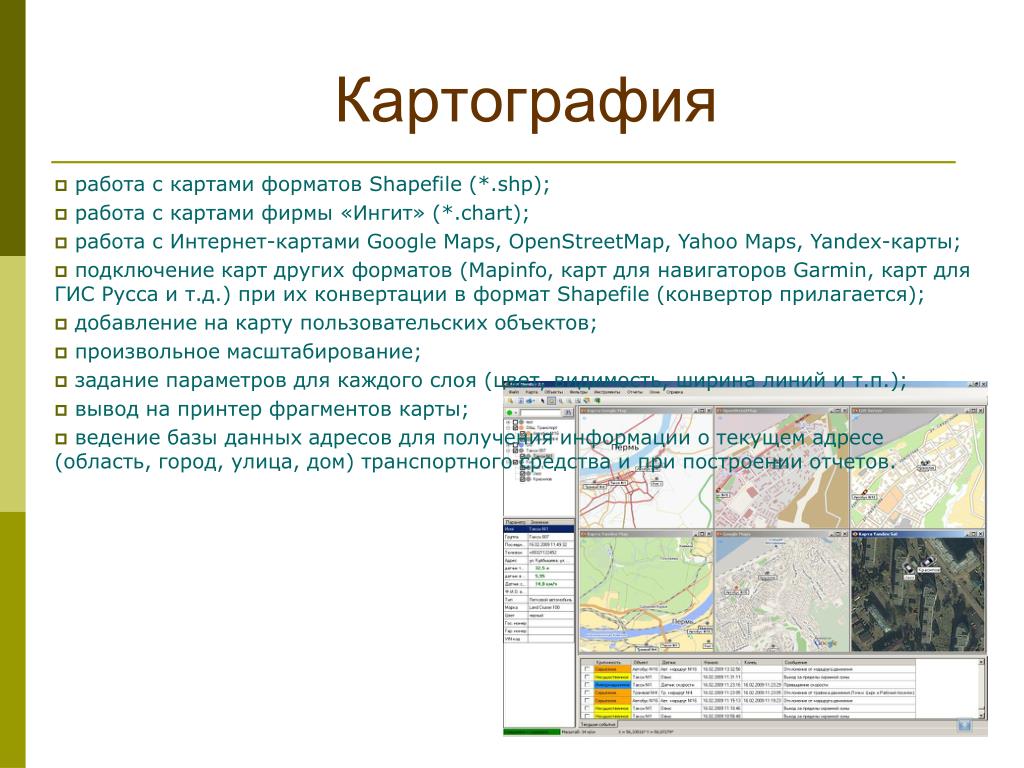Open the Инструменты menu
Screen dimensions: 1024x768
[607, 392]
